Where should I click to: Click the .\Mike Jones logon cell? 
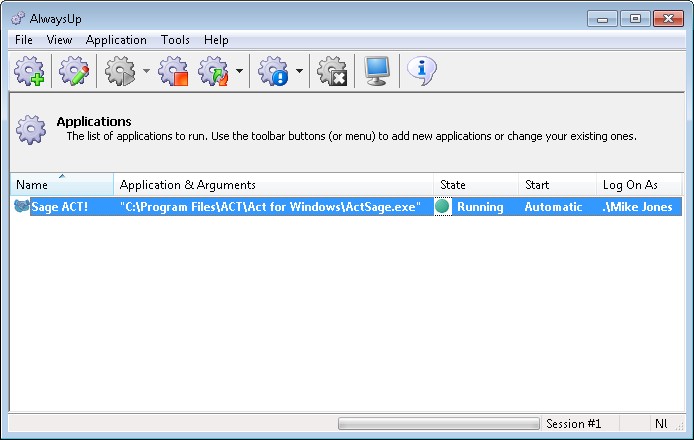[637, 207]
